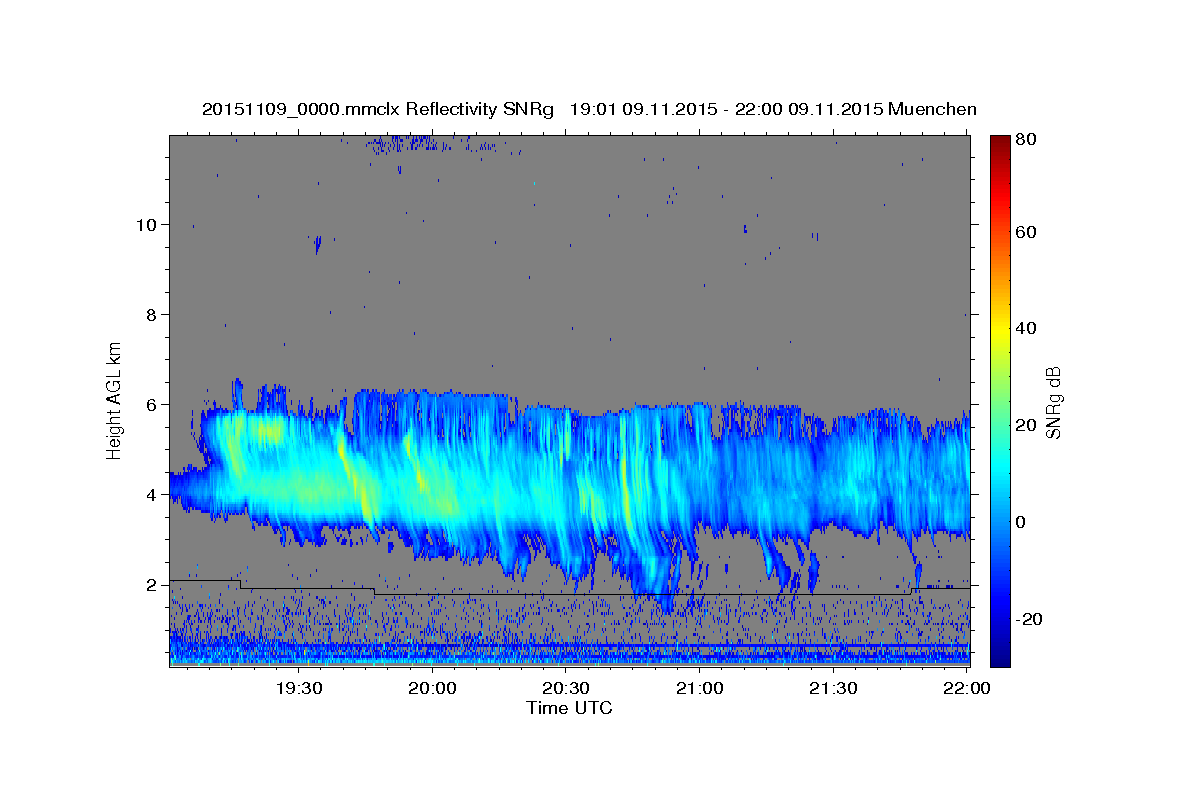Screen dimensions: 1200x800
Task: Click the 22:00 time tick label
Action: tap(967, 688)
